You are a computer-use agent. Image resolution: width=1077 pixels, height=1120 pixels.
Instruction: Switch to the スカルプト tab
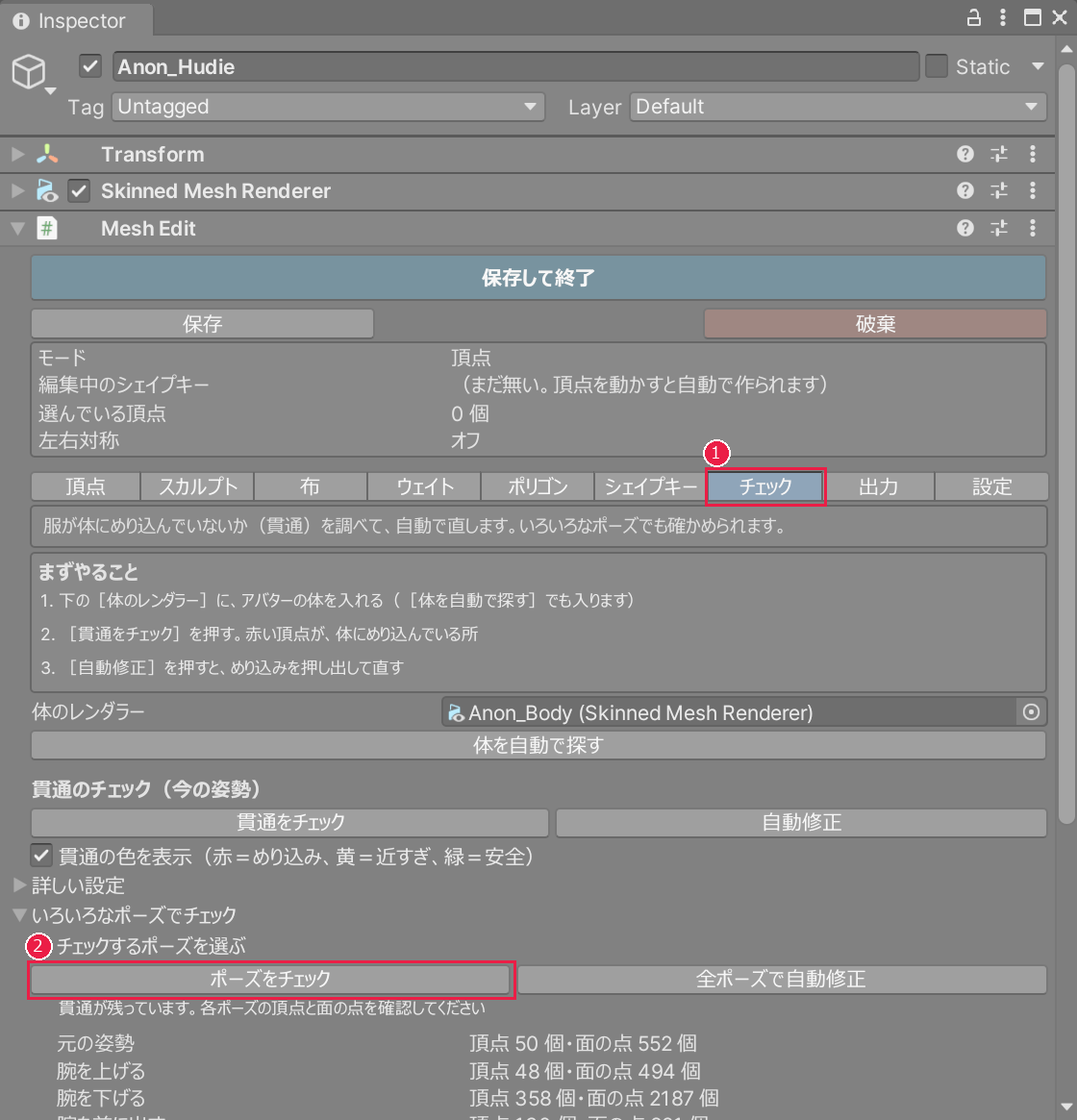[x=197, y=486]
